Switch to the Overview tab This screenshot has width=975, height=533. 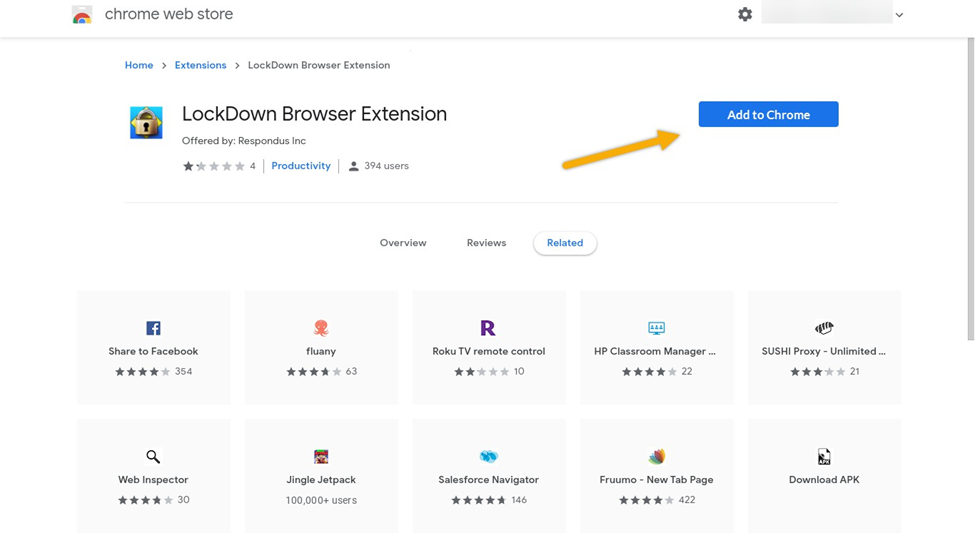tap(403, 243)
